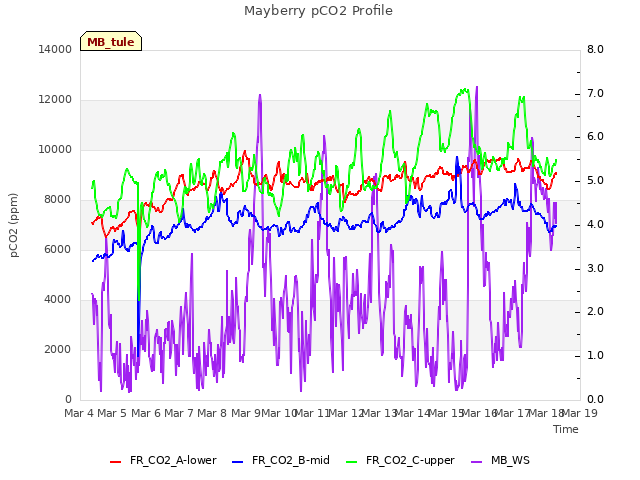Click the green legend swatch for C-upper
This screenshot has width=640, height=480.
(351, 462)
